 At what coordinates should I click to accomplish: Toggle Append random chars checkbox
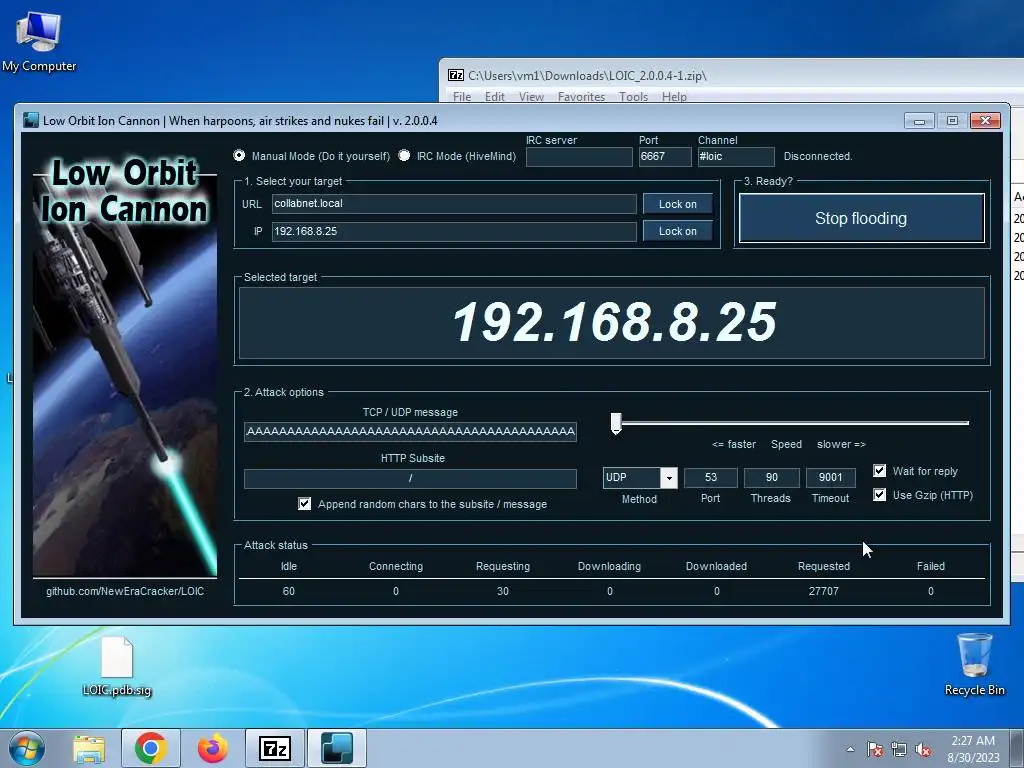click(x=304, y=504)
